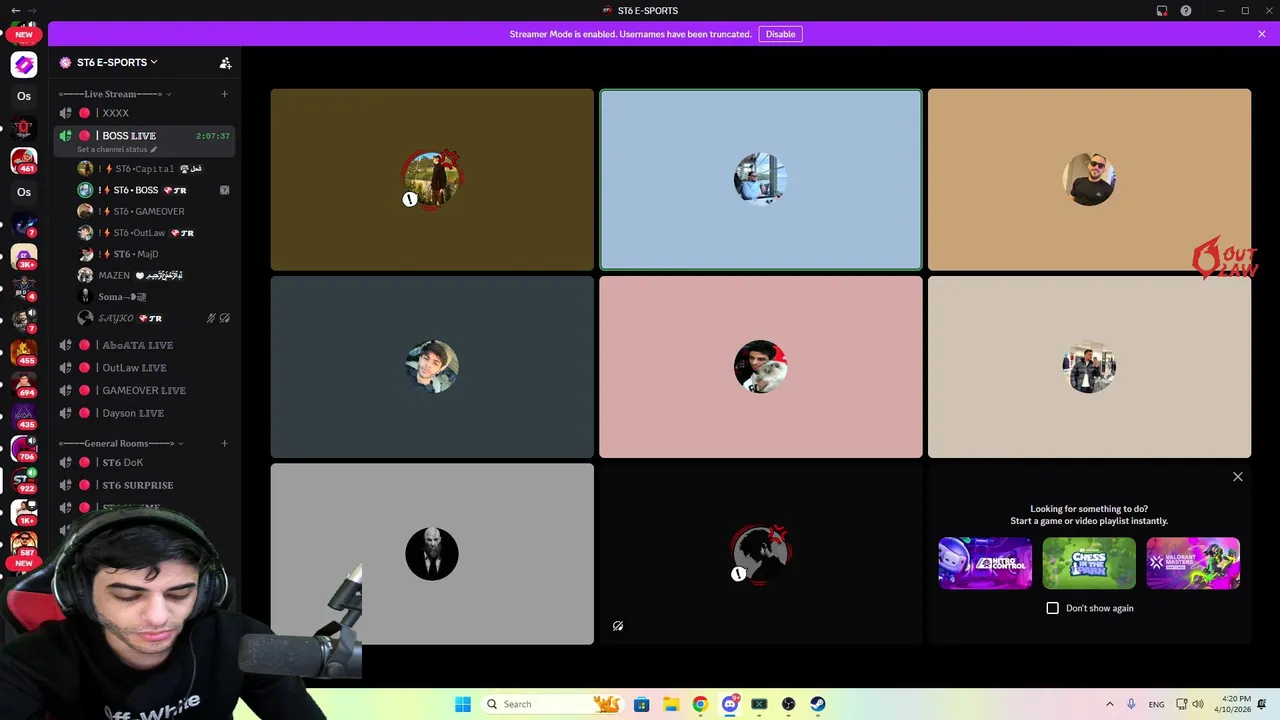Viewport: 1280px width, 720px height.
Task: Dismiss the Streamer Mode purple banner
Action: tap(1262, 34)
